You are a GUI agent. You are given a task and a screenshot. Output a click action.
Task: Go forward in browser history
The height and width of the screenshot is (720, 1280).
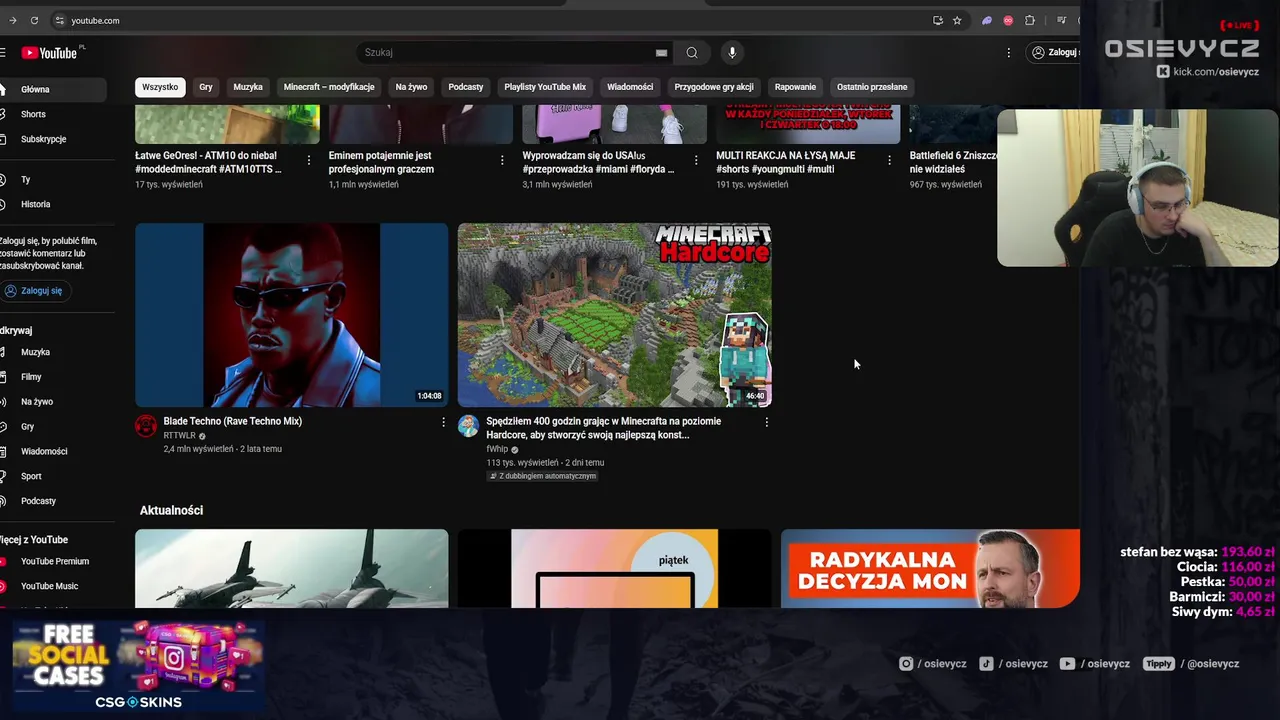click(12, 20)
